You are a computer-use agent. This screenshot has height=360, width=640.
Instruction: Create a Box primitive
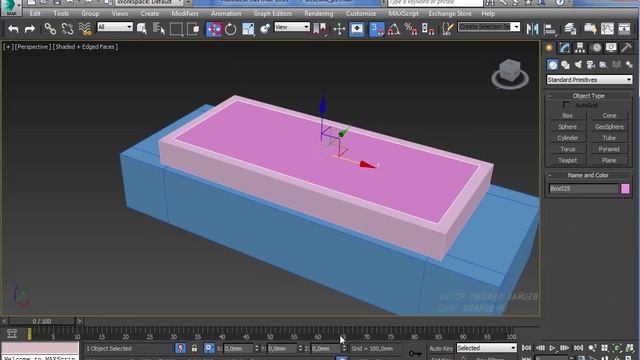pos(567,116)
